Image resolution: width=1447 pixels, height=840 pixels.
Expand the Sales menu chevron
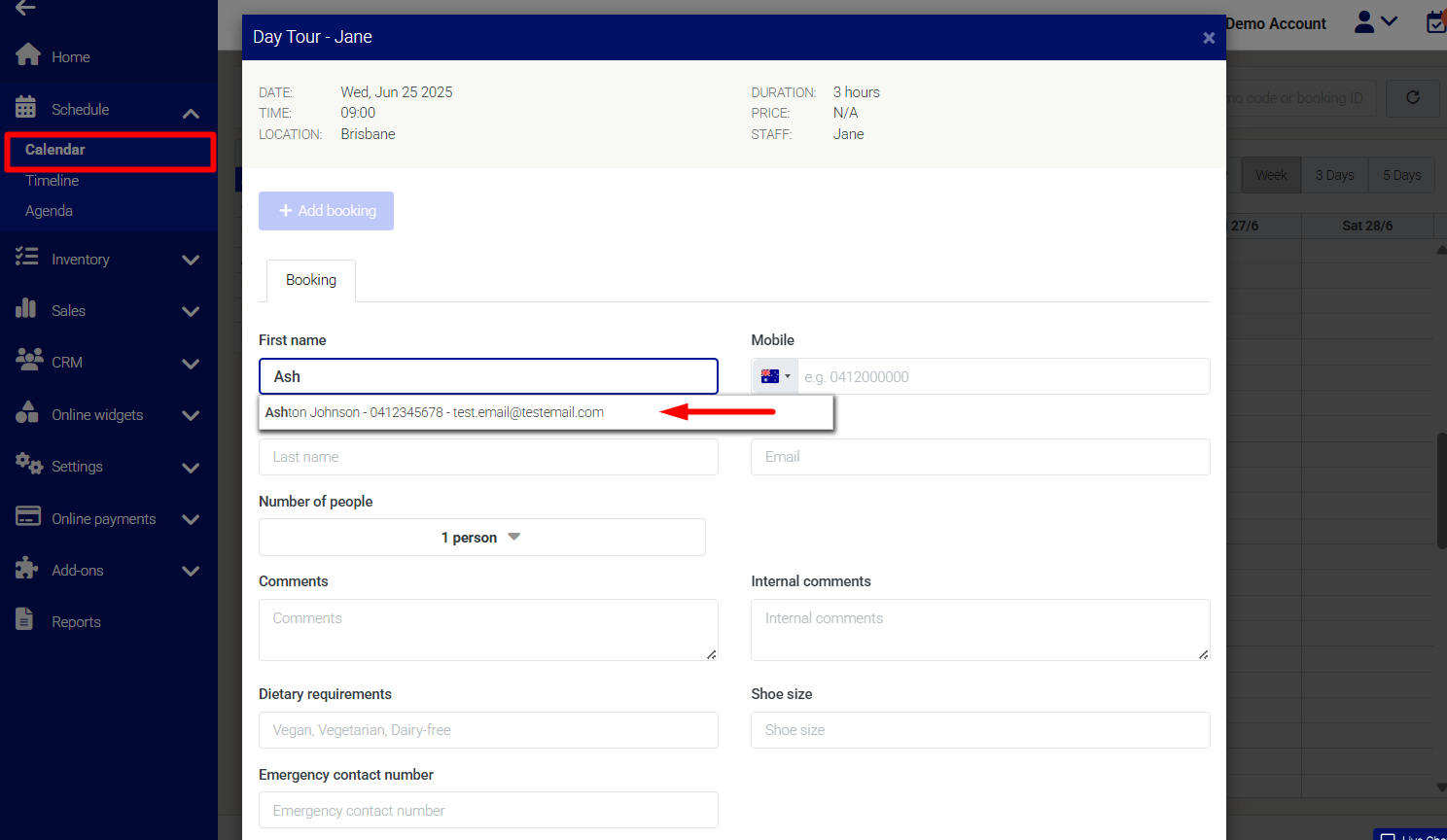click(x=191, y=311)
